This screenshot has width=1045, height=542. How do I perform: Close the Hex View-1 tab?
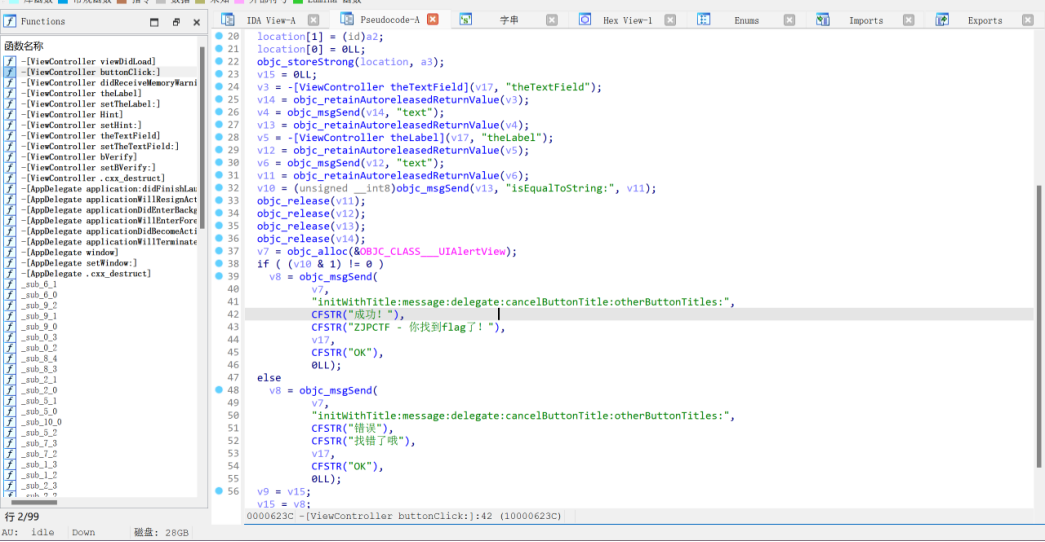(670, 20)
